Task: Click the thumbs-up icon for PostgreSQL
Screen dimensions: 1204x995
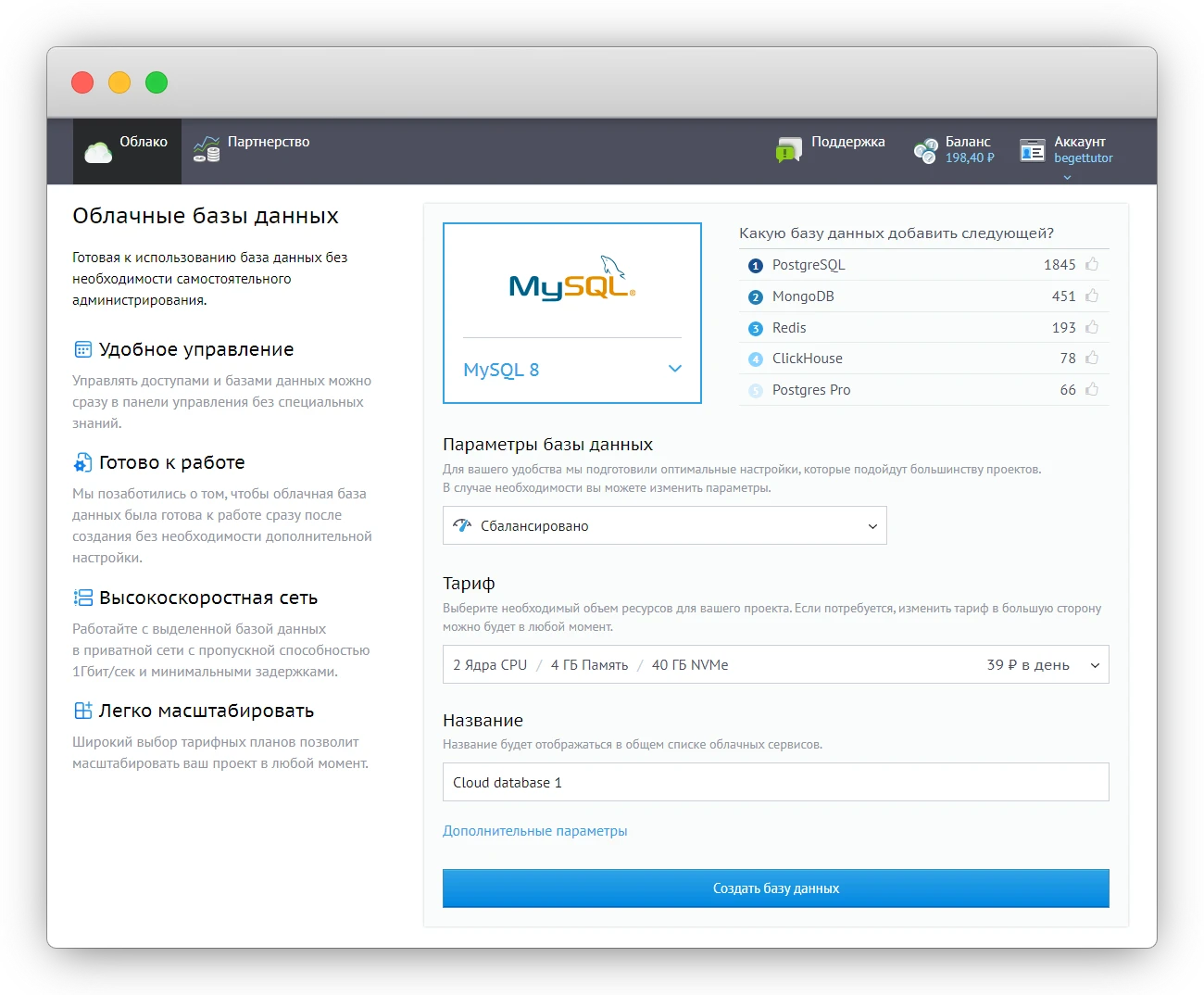Action: (1092, 264)
